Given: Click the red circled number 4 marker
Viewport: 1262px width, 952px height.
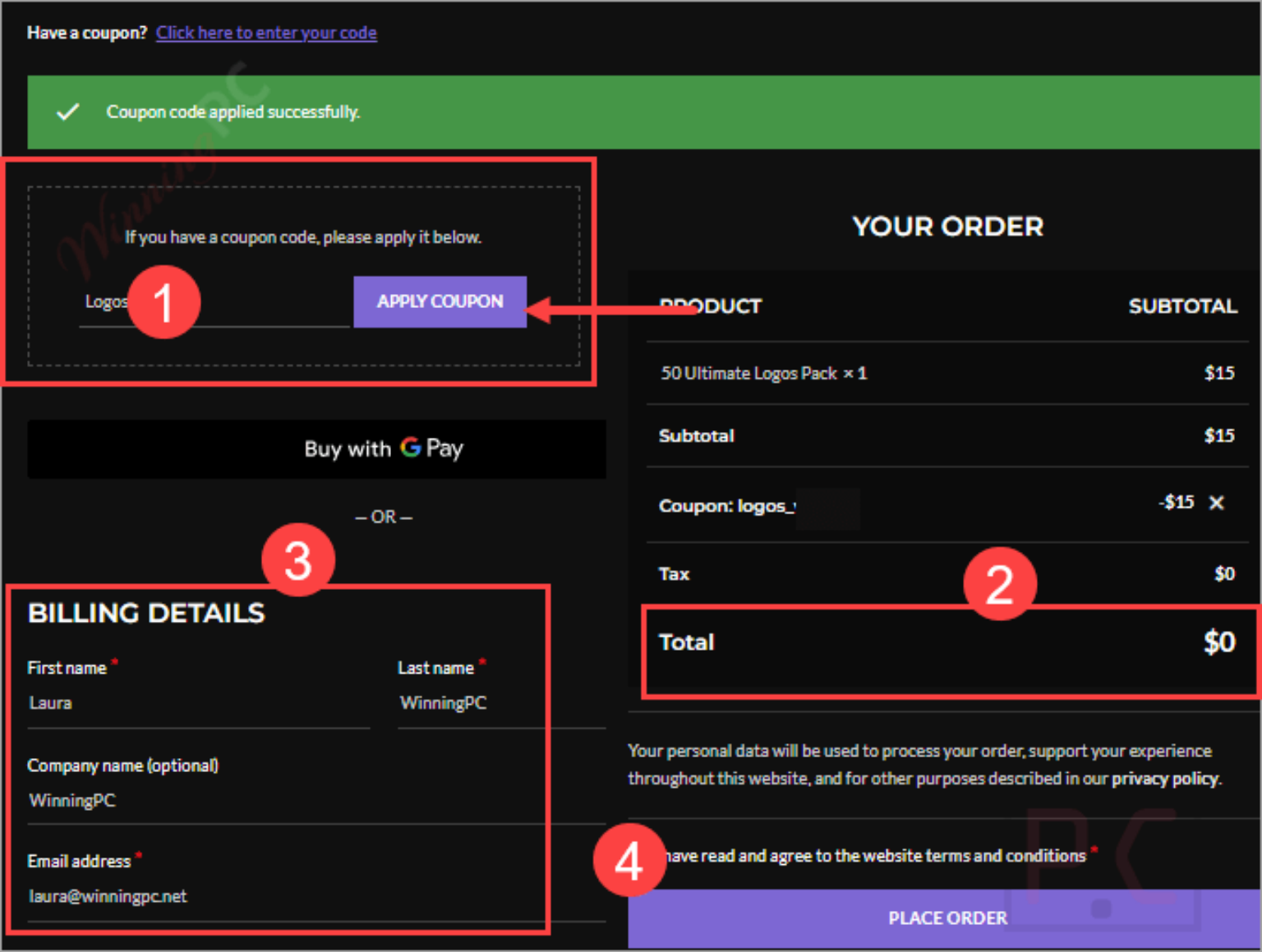Looking at the screenshot, I should pos(629,861).
